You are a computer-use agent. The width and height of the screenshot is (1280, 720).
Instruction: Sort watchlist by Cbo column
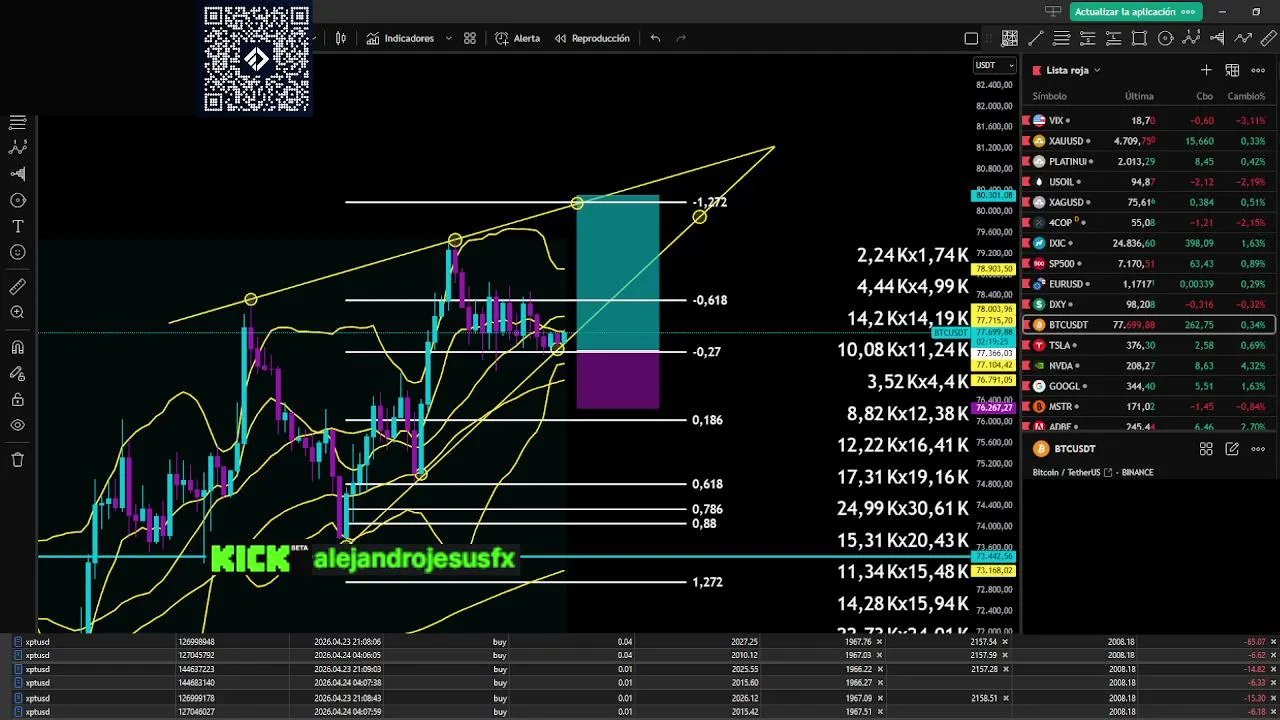(x=1204, y=96)
